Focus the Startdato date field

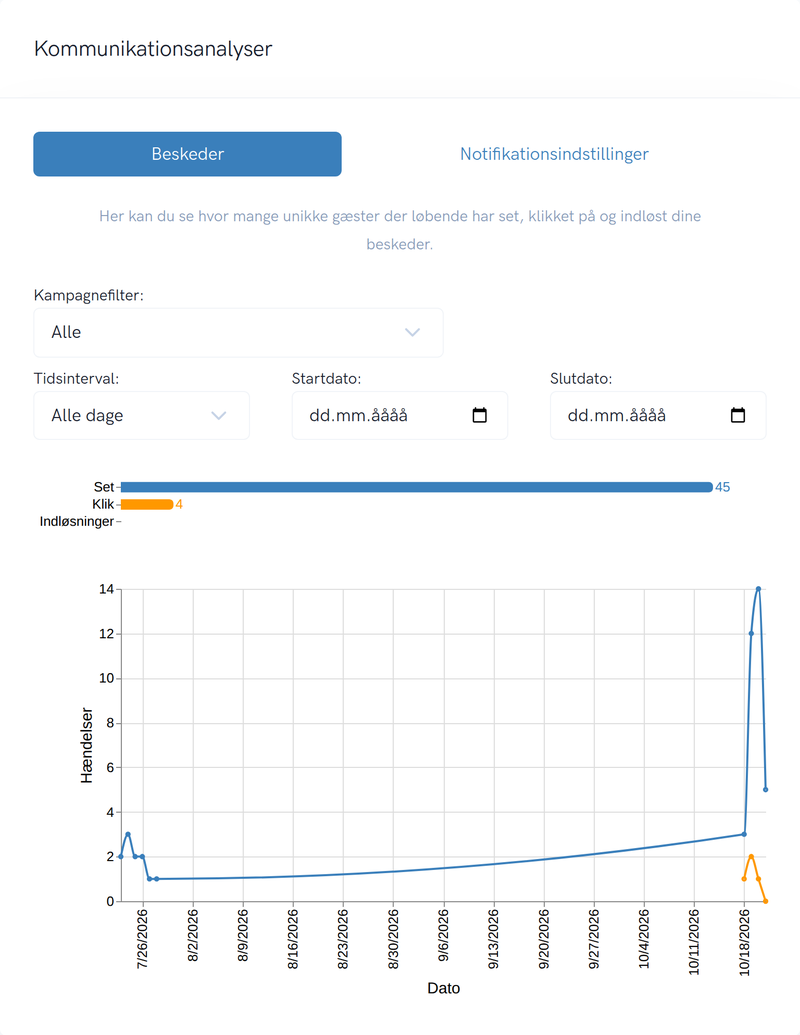399,416
